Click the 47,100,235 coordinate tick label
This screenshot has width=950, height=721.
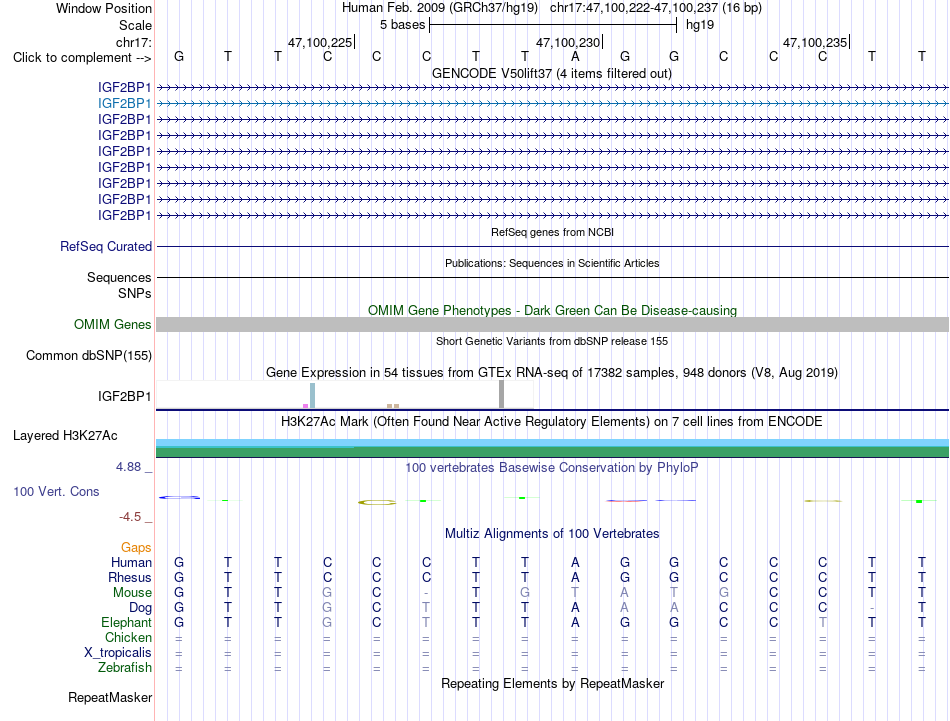815,42
